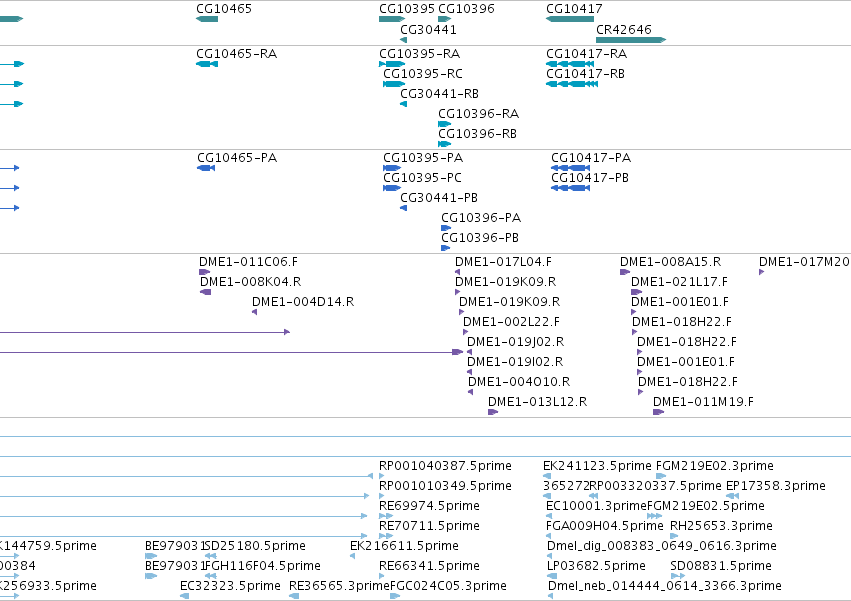Click EST label EP17358.3prime
Screen dimensions: 851x601
[776, 486]
